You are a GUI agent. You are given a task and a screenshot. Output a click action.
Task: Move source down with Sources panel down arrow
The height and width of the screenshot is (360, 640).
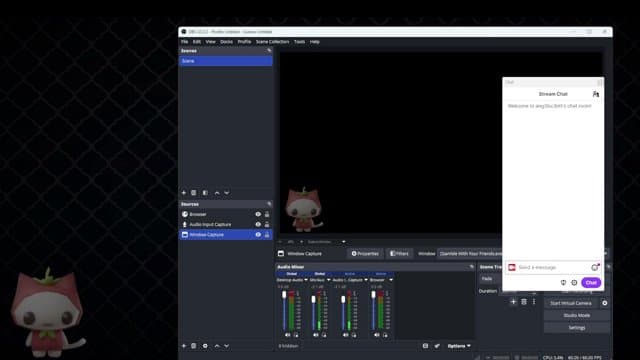coord(227,346)
